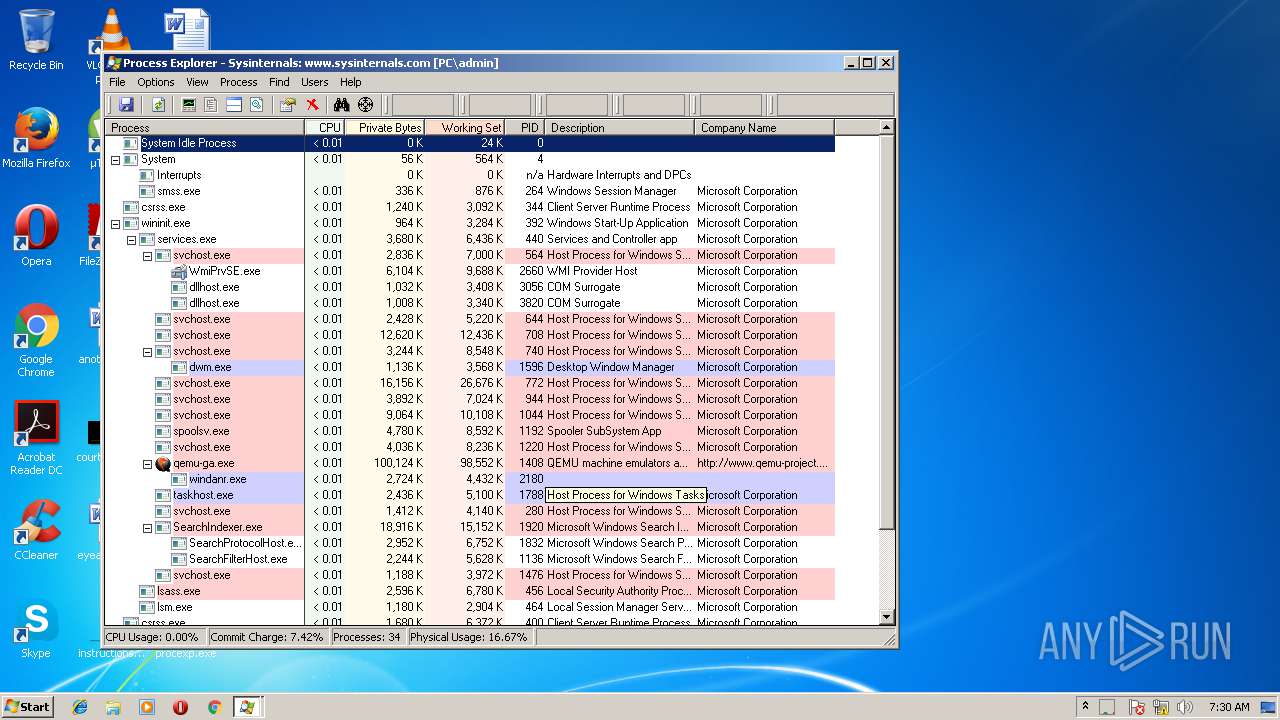Sort by the Private Bytes column header
This screenshot has width=1280, height=720.
tap(385, 127)
